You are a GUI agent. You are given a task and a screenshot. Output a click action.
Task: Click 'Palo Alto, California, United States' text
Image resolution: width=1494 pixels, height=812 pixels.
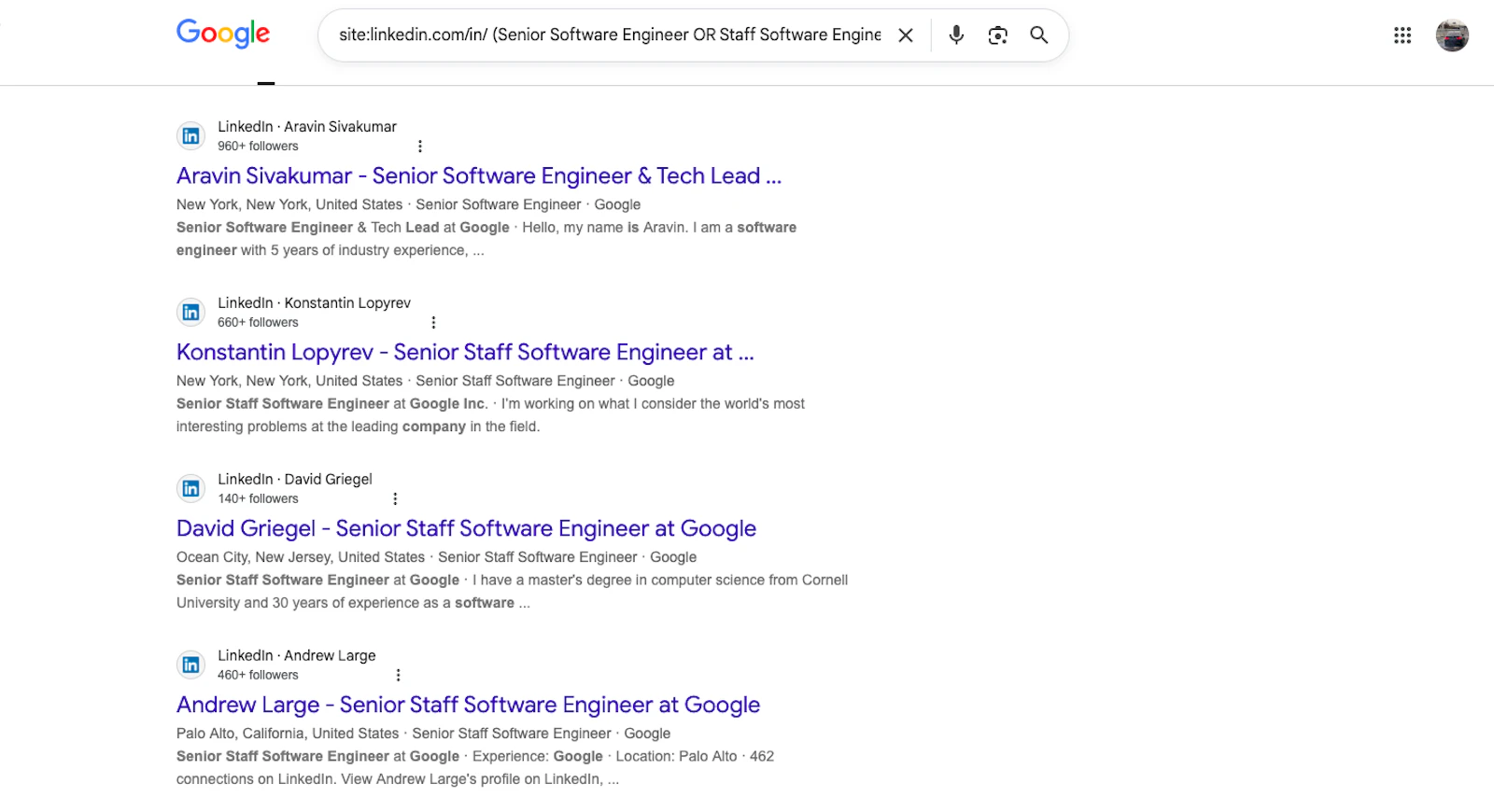[x=288, y=734]
